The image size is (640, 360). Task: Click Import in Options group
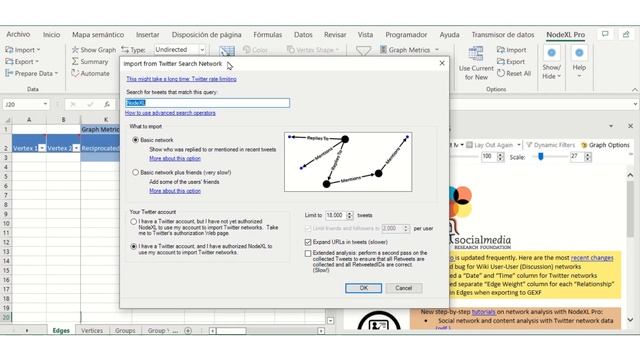(x=511, y=50)
